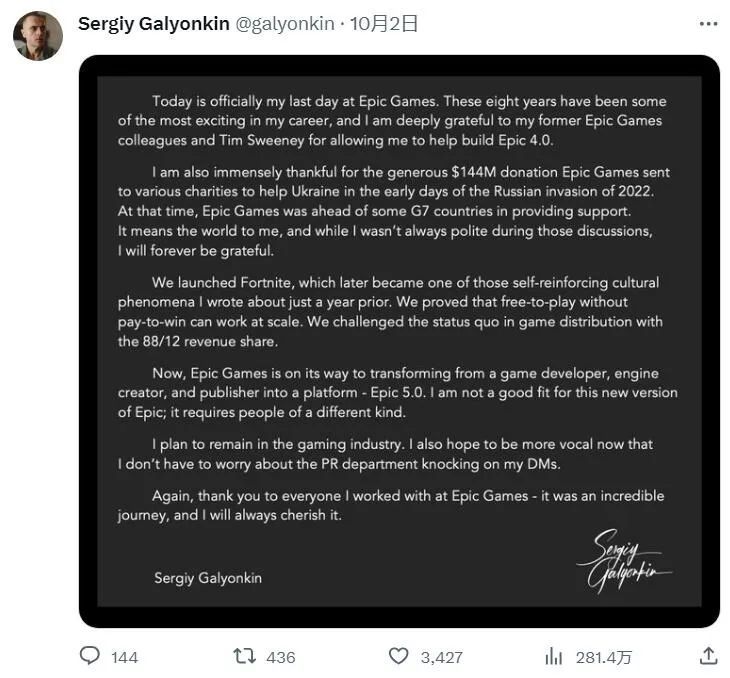This screenshot has width=730, height=678.
Task: Click the handwritten signature in the letter
Action: click(x=622, y=564)
